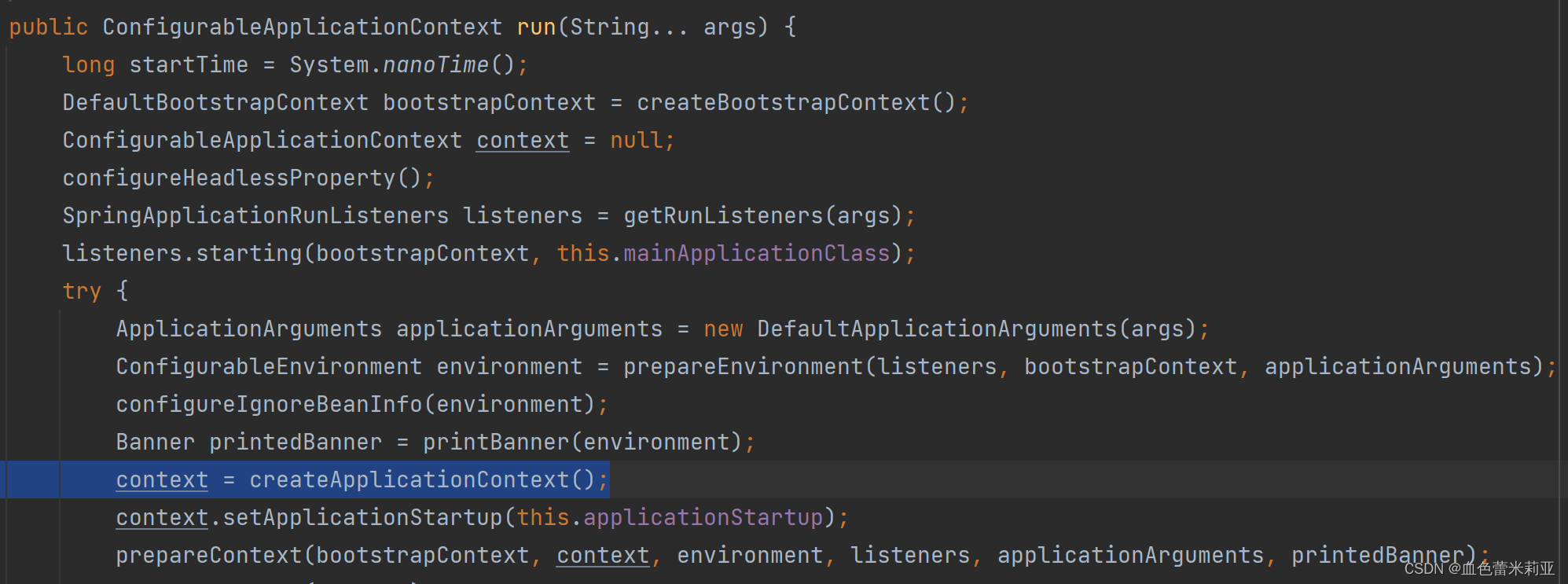
Task: Click the getRunListeners method call
Action: (723, 215)
